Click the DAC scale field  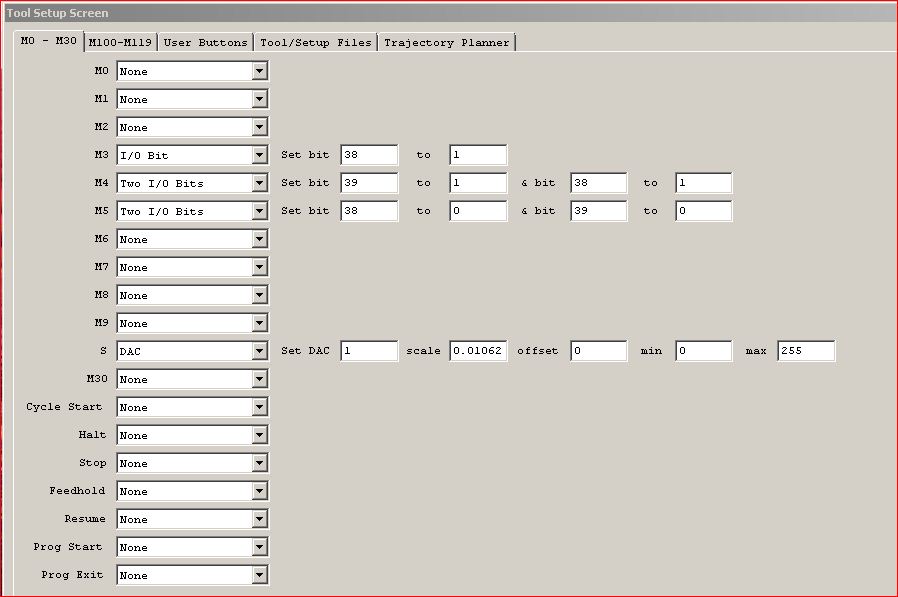[x=478, y=352]
